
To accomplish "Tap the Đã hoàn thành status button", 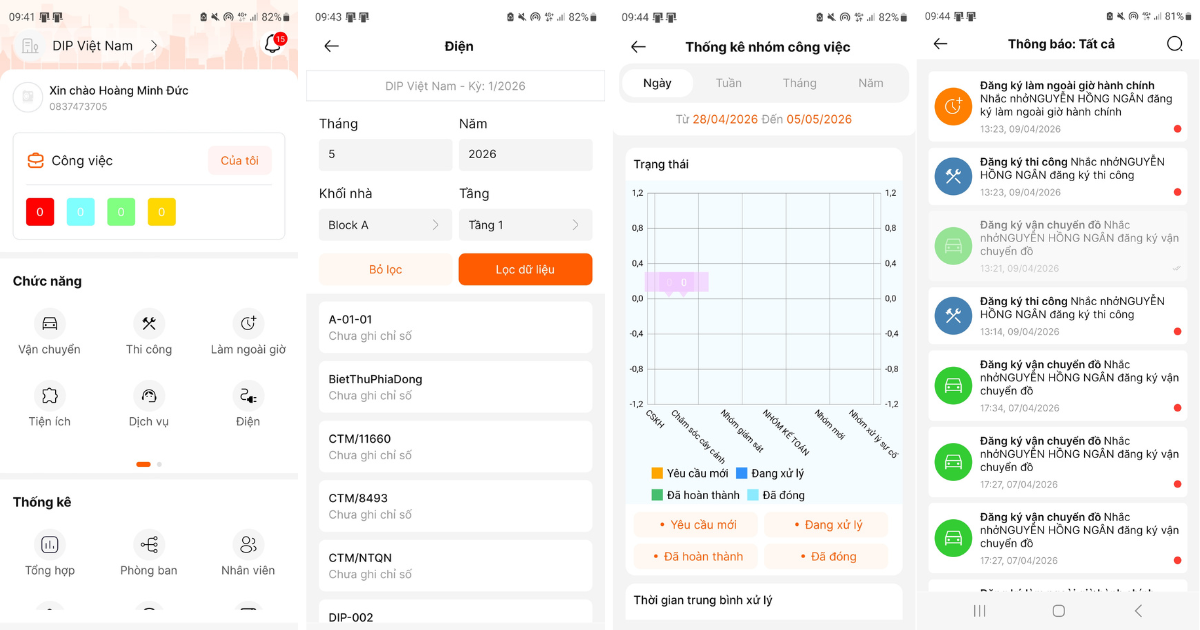I will (696, 556).
